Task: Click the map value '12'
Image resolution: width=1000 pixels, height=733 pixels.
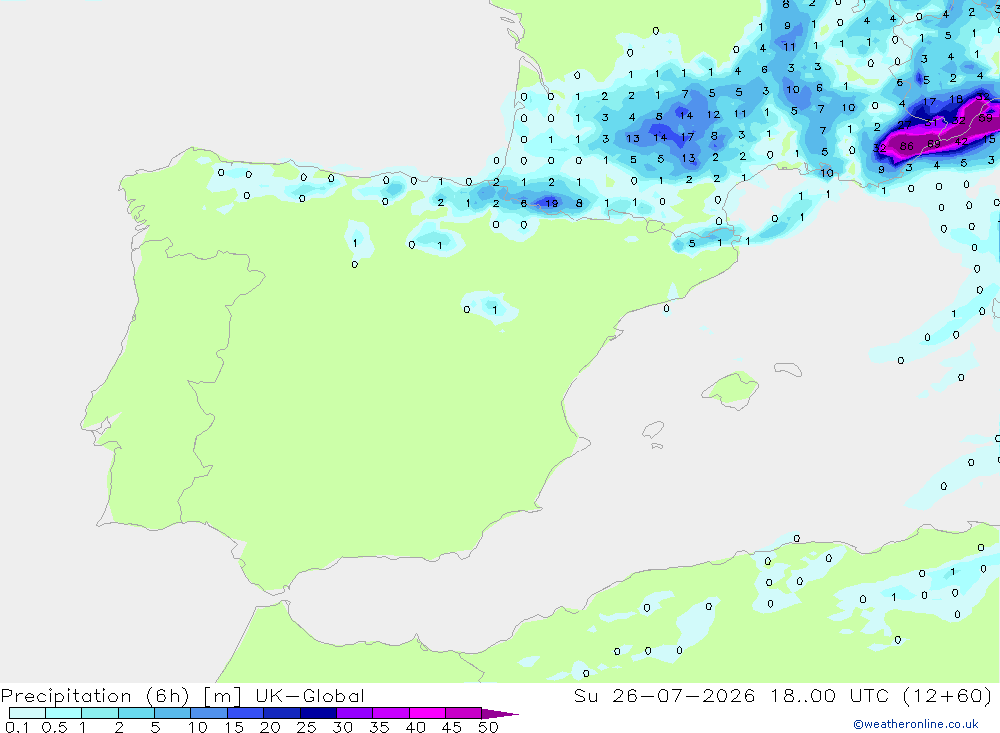Action: click(713, 115)
